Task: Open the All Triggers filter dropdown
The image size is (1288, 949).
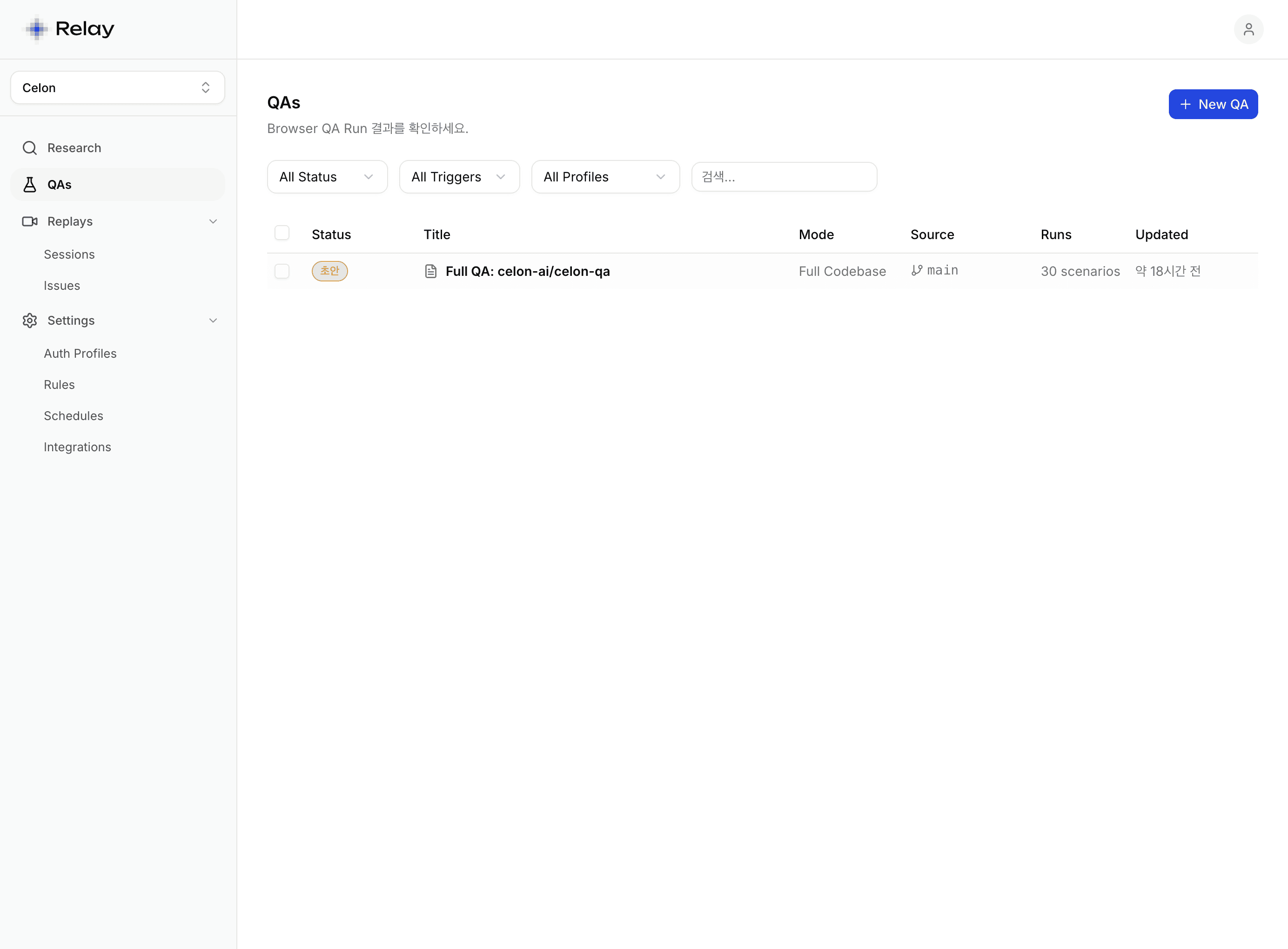Action: 459,177
